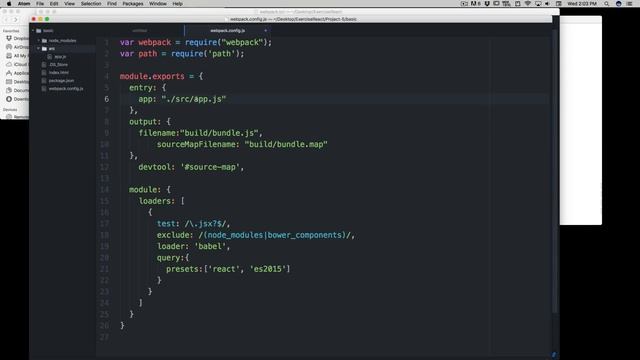Open the Atom application menu
The height and width of the screenshot is (360, 640).
point(24,4)
